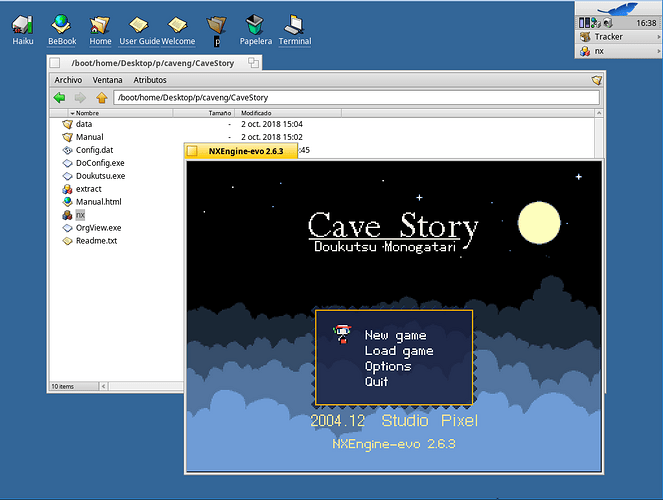Click the Deskbar clock showing 16:38
Image resolution: width=663 pixels, height=500 pixels.
pos(646,23)
